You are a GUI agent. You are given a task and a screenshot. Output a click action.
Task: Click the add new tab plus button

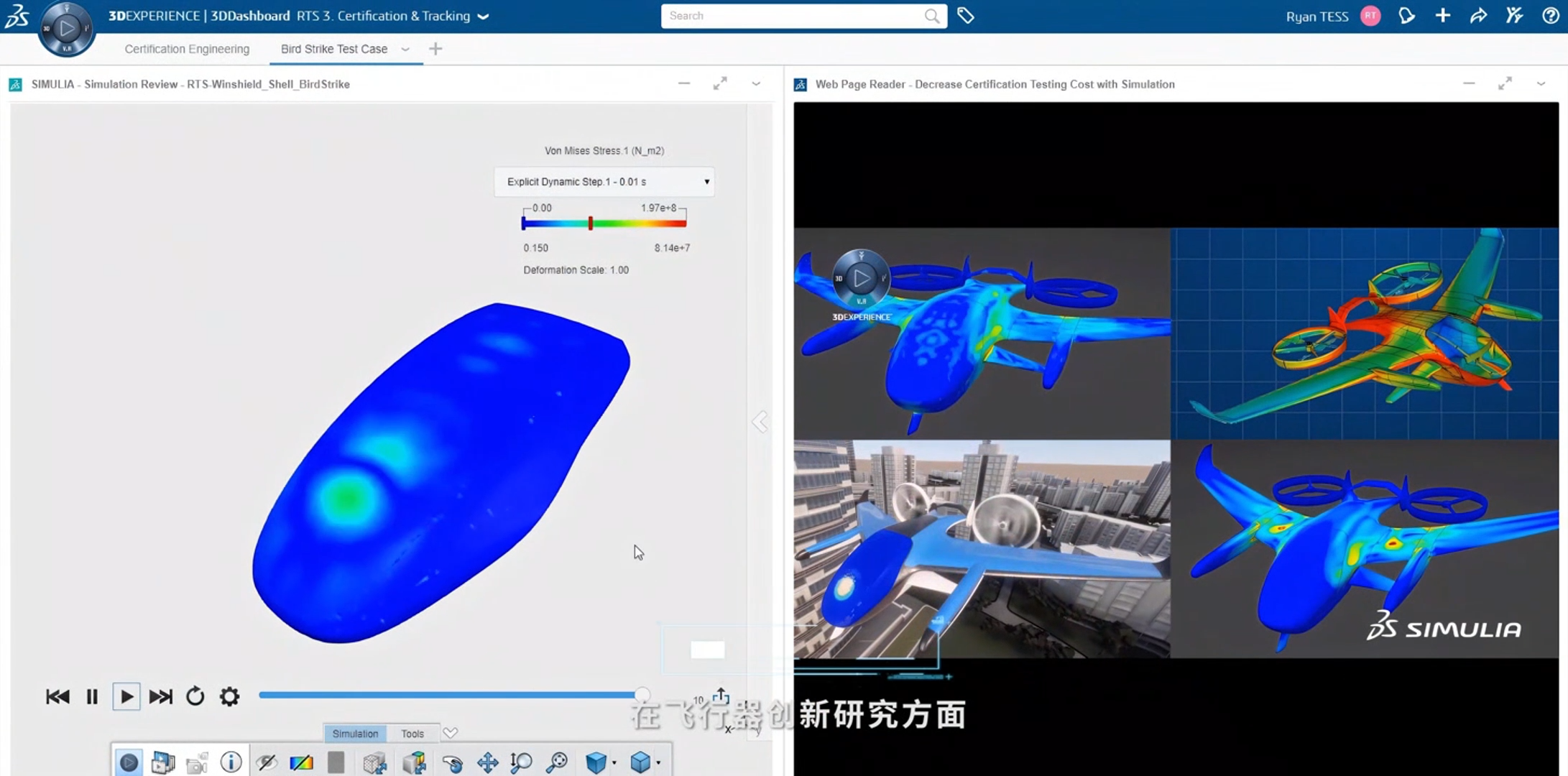tap(435, 49)
